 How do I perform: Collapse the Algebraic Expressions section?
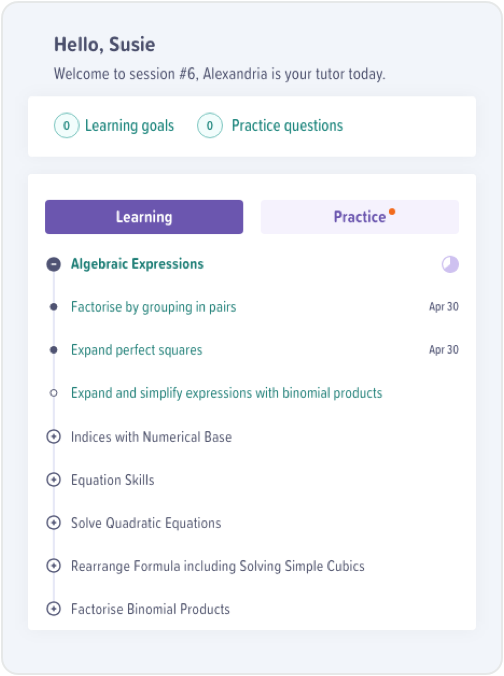(x=53, y=264)
